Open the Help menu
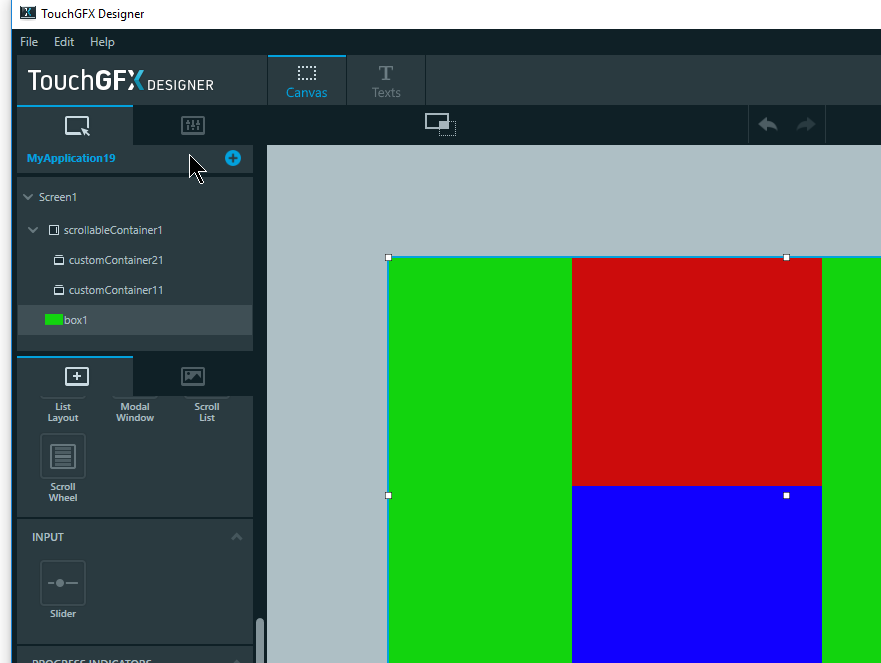The height and width of the screenshot is (663, 881). pos(102,42)
